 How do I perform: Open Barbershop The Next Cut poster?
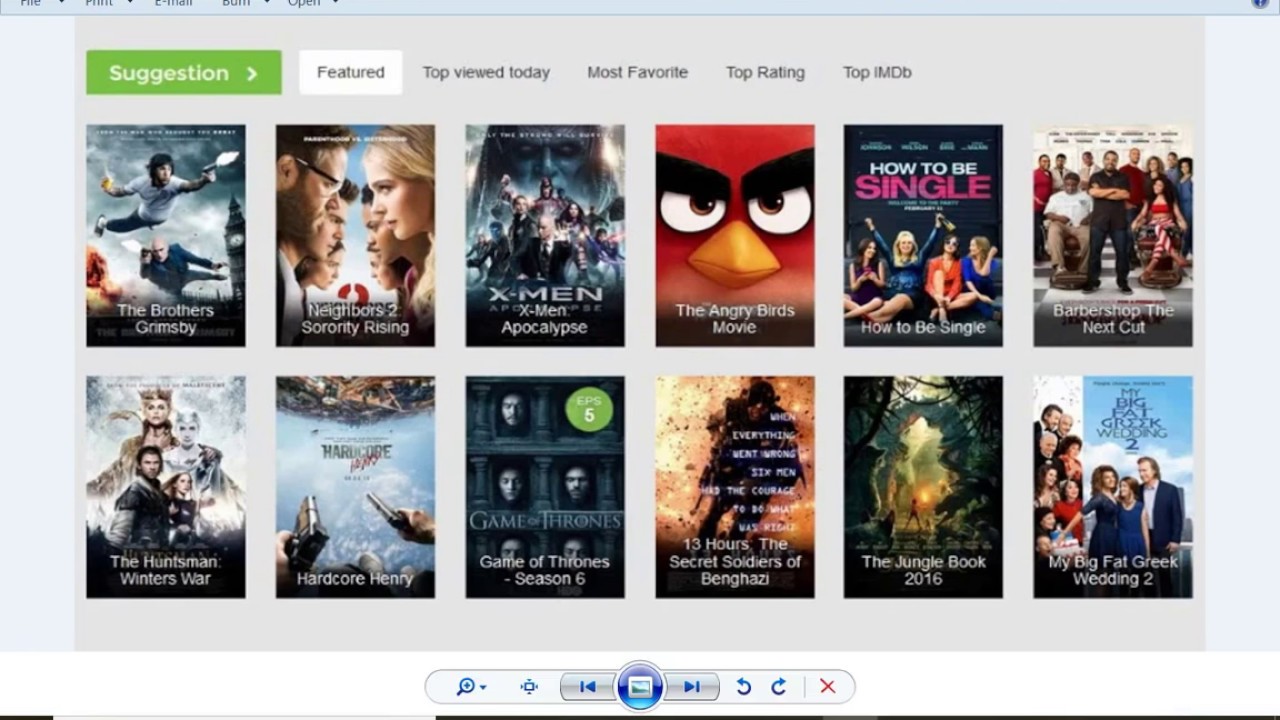point(1113,236)
